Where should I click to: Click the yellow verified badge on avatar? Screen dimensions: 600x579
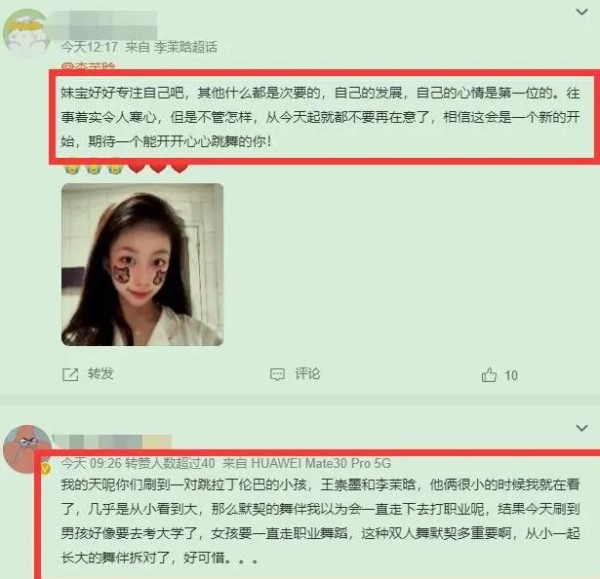click(46, 469)
